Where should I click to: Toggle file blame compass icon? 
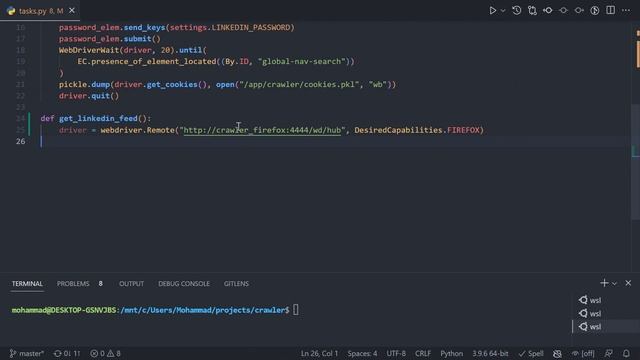(x=595, y=11)
